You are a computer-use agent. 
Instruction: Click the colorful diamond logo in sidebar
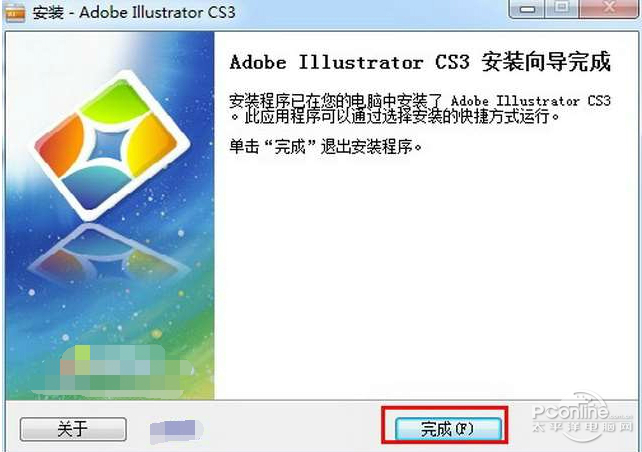click(111, 145)
